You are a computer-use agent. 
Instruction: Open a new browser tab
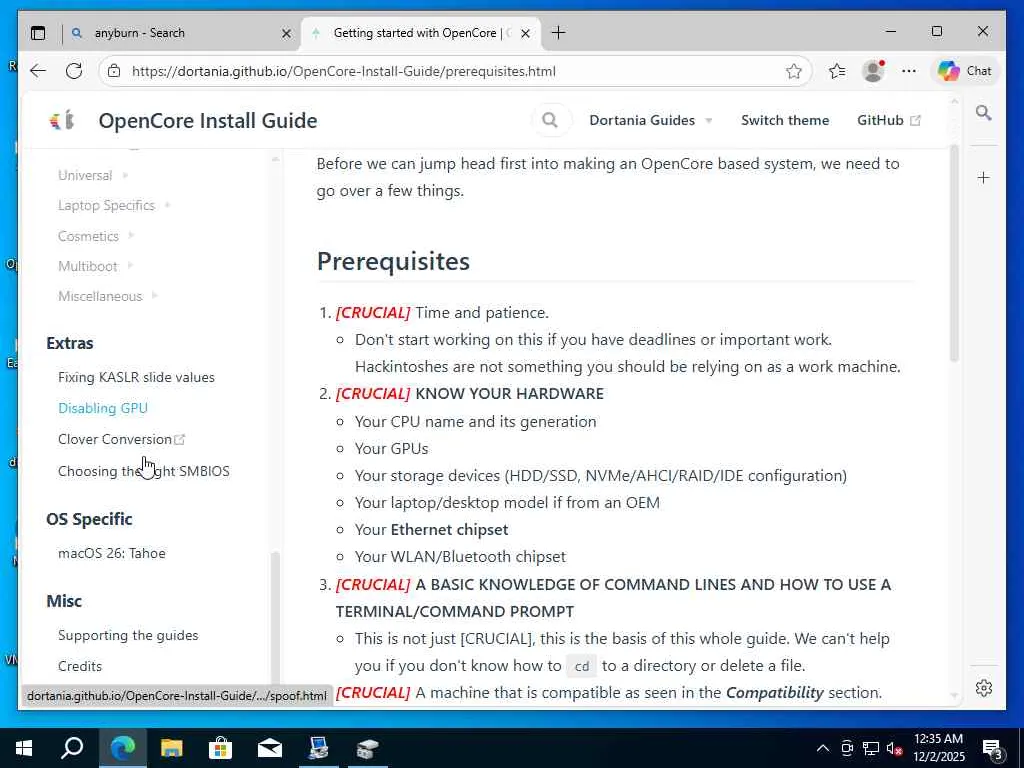[x=558, y=33]
